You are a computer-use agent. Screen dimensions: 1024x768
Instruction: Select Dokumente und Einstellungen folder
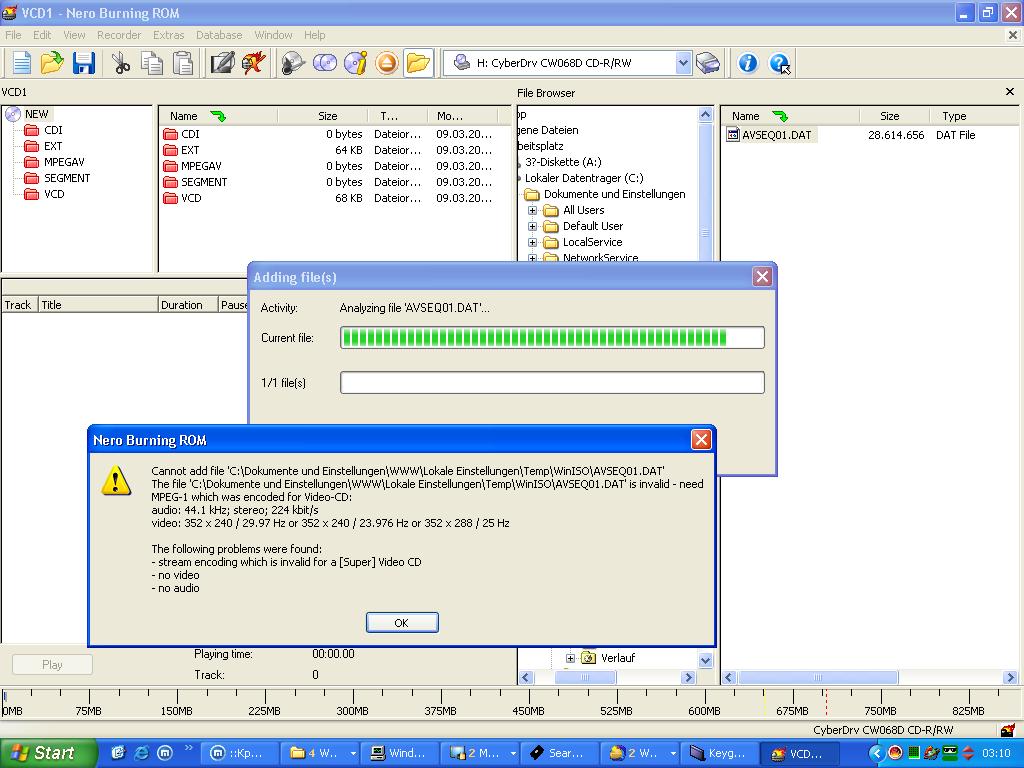coord(615,194)
